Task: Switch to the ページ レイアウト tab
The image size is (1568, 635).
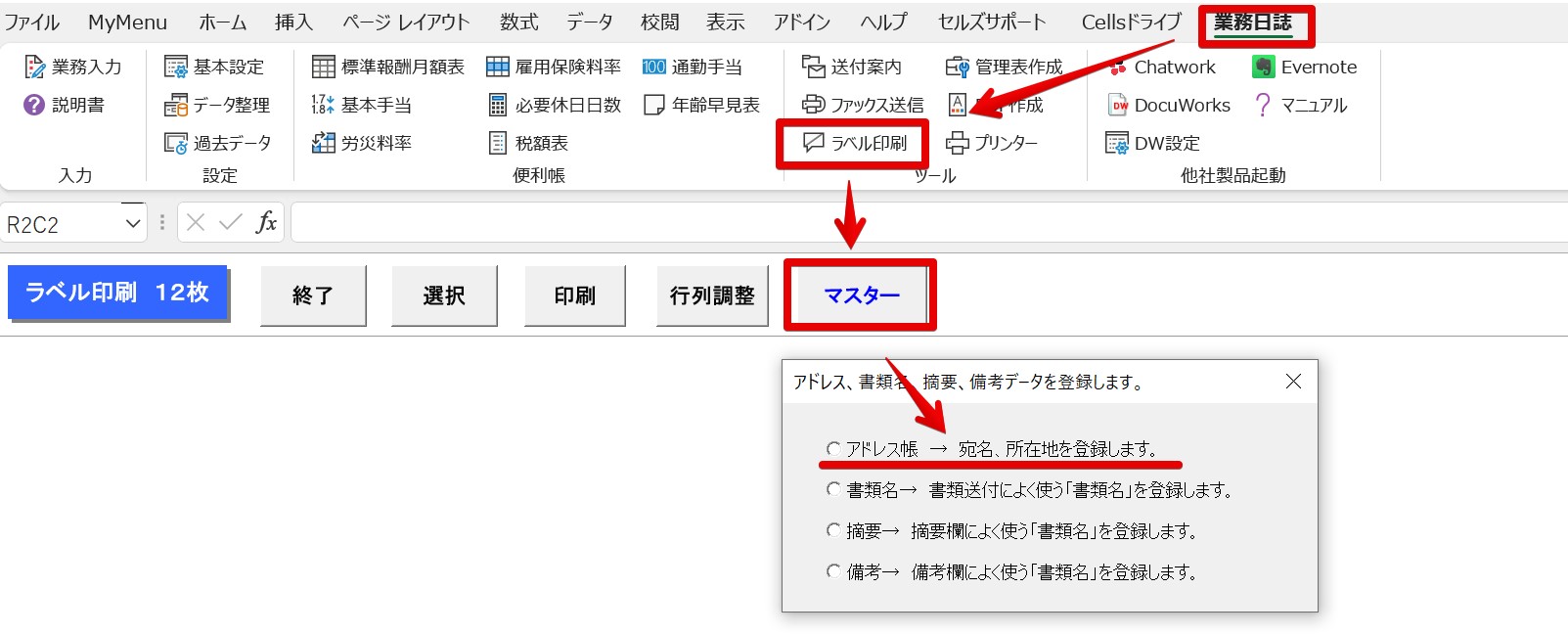Action: (x=406, y=22)
